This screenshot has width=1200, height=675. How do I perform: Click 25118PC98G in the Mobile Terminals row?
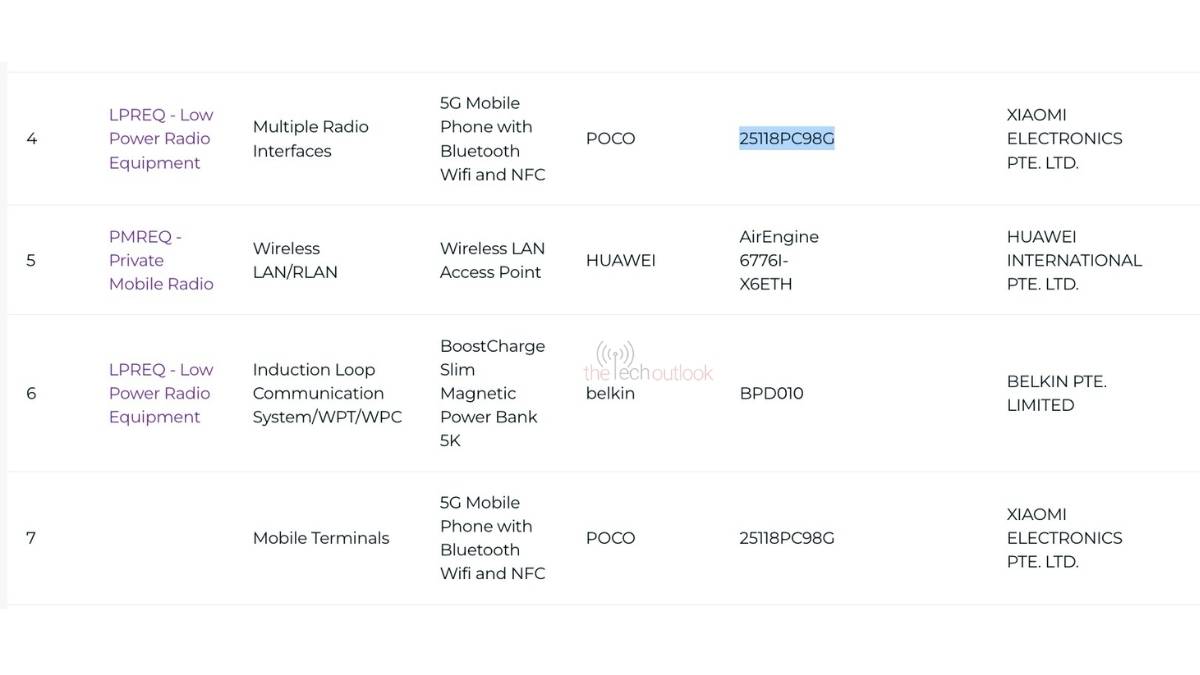click(786, 538)
